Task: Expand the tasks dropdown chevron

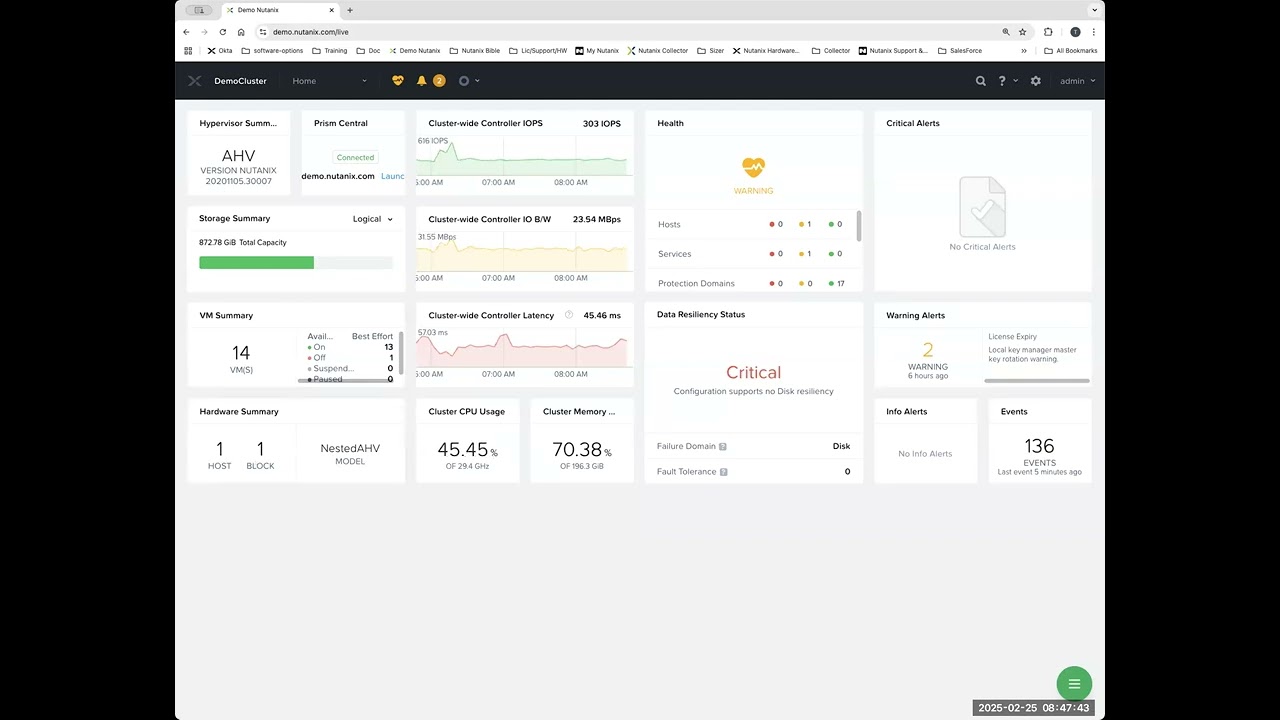Action: (x=477, y=81)
